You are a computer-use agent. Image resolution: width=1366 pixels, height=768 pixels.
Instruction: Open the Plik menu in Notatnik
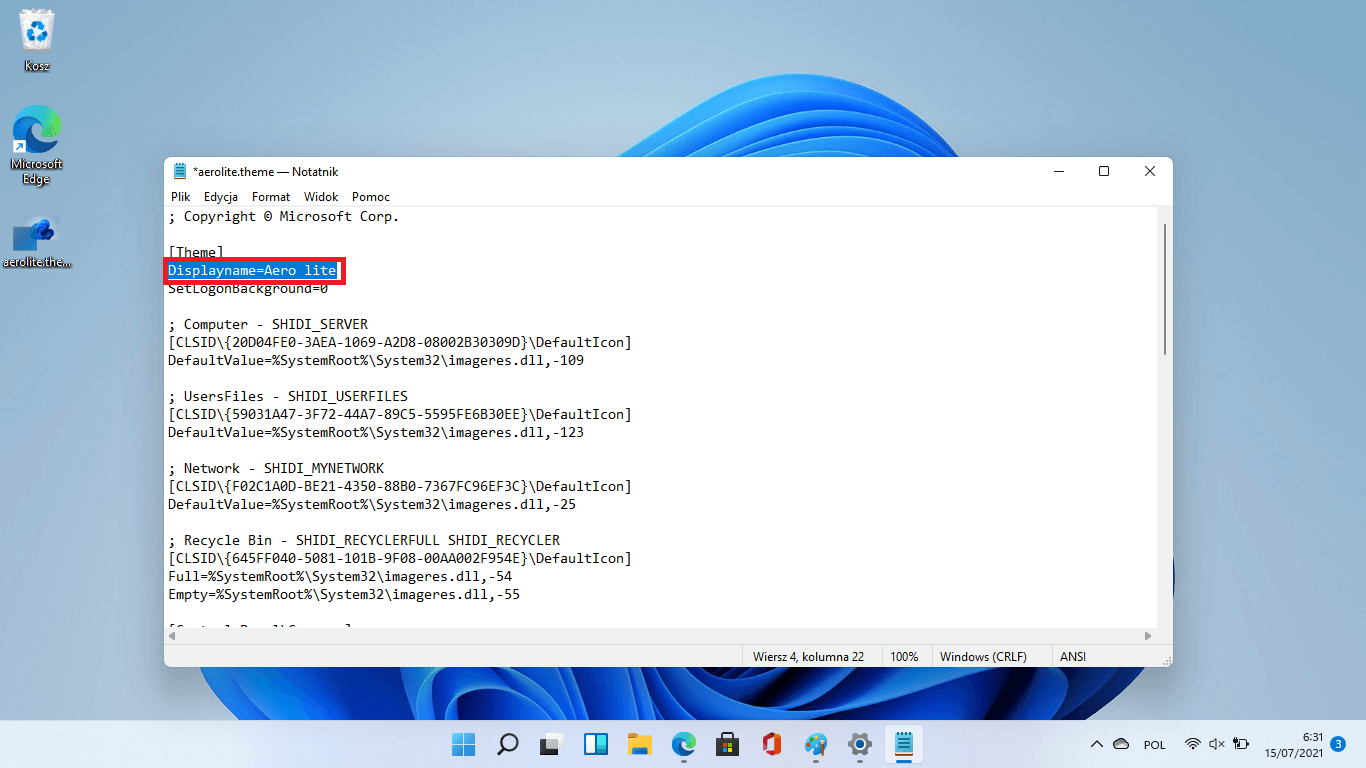click(180, 197)
